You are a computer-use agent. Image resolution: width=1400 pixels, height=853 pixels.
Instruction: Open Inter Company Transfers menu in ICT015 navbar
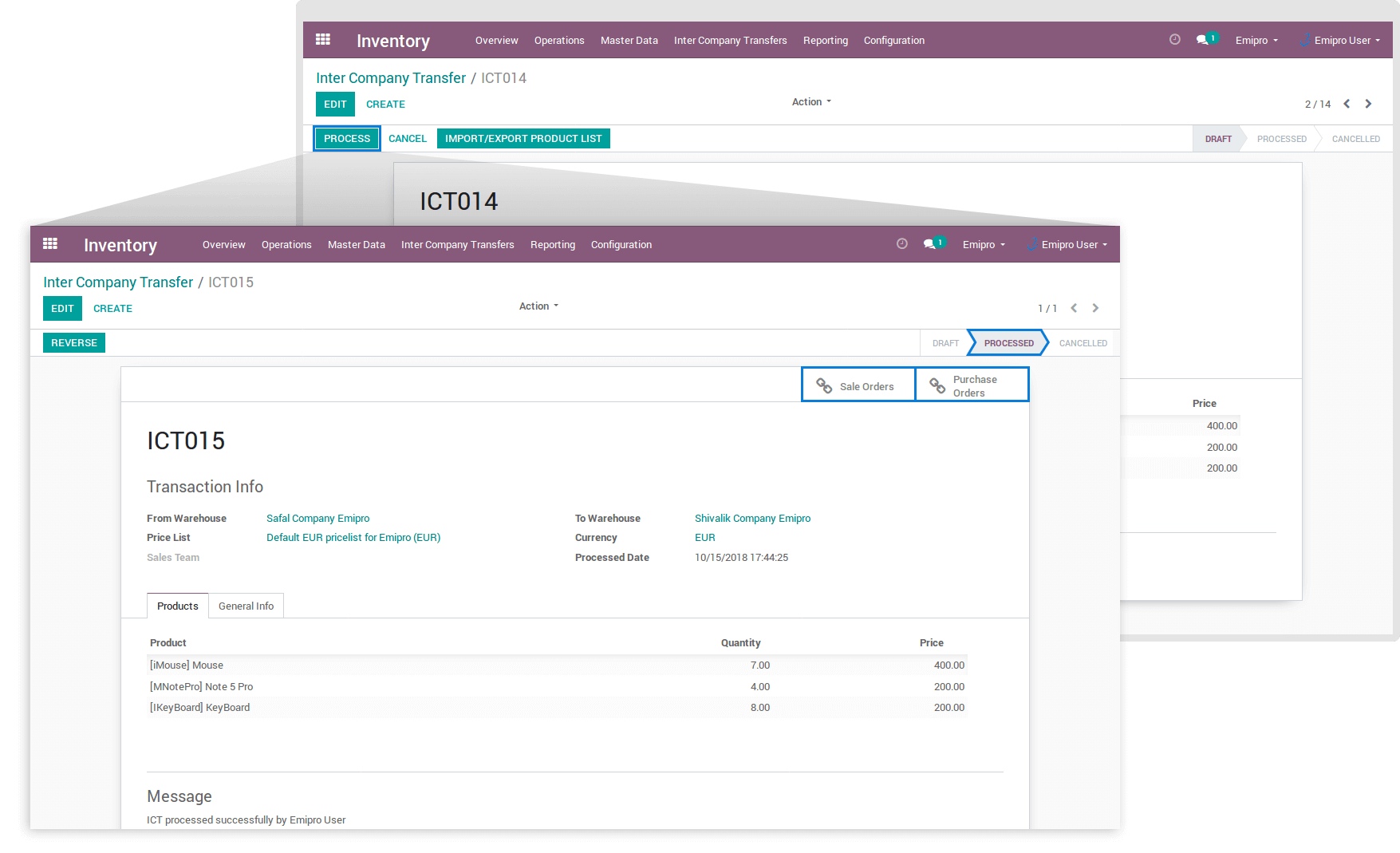coord(457,245)
